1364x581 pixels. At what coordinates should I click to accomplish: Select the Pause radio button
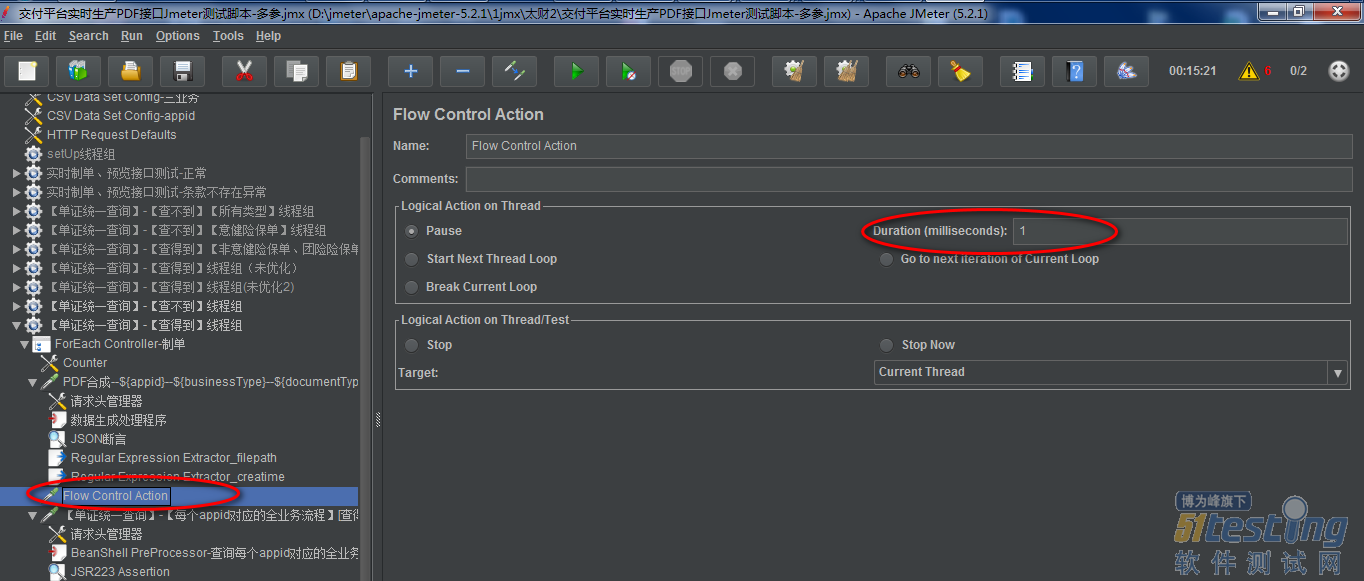coord(412,231)
